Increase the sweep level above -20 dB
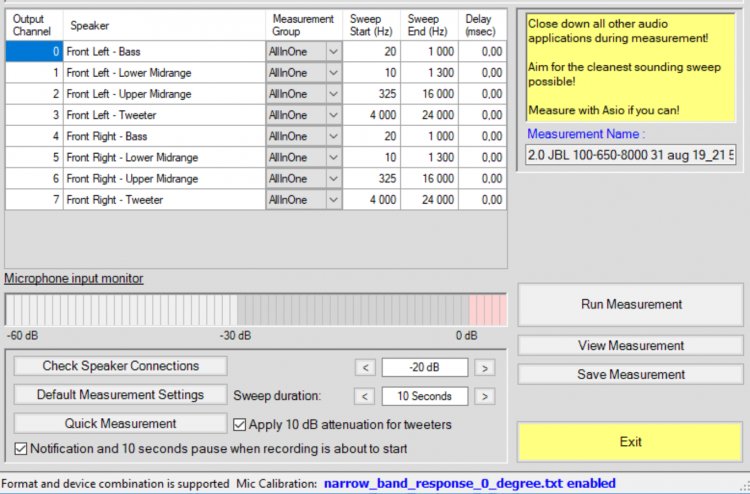This screenshot has width=750, height=494. (x=484, y=367)
